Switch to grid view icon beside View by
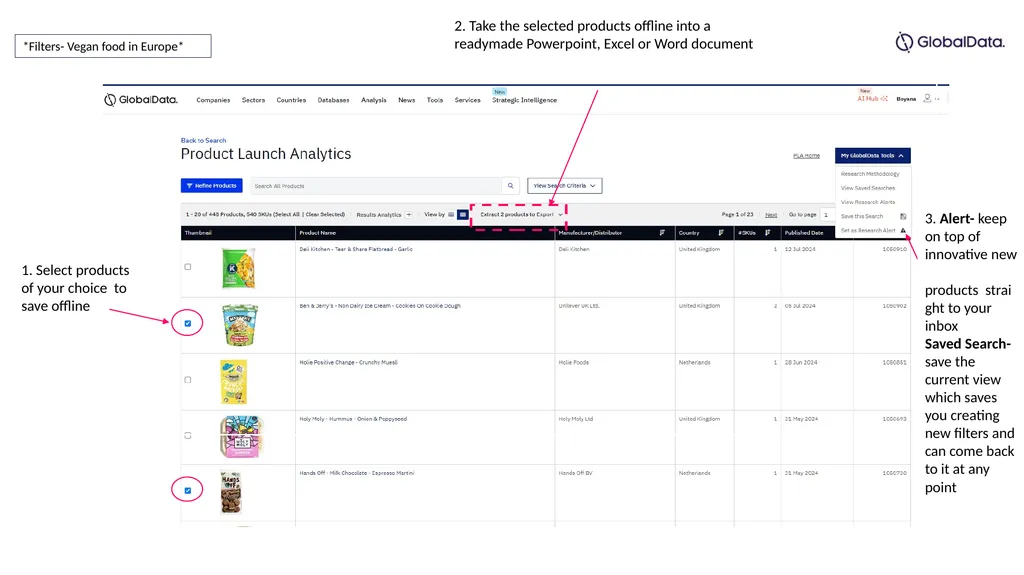The width and height of the screenshot is (1024, 575). pyautogui.click(x=462, y=214)
